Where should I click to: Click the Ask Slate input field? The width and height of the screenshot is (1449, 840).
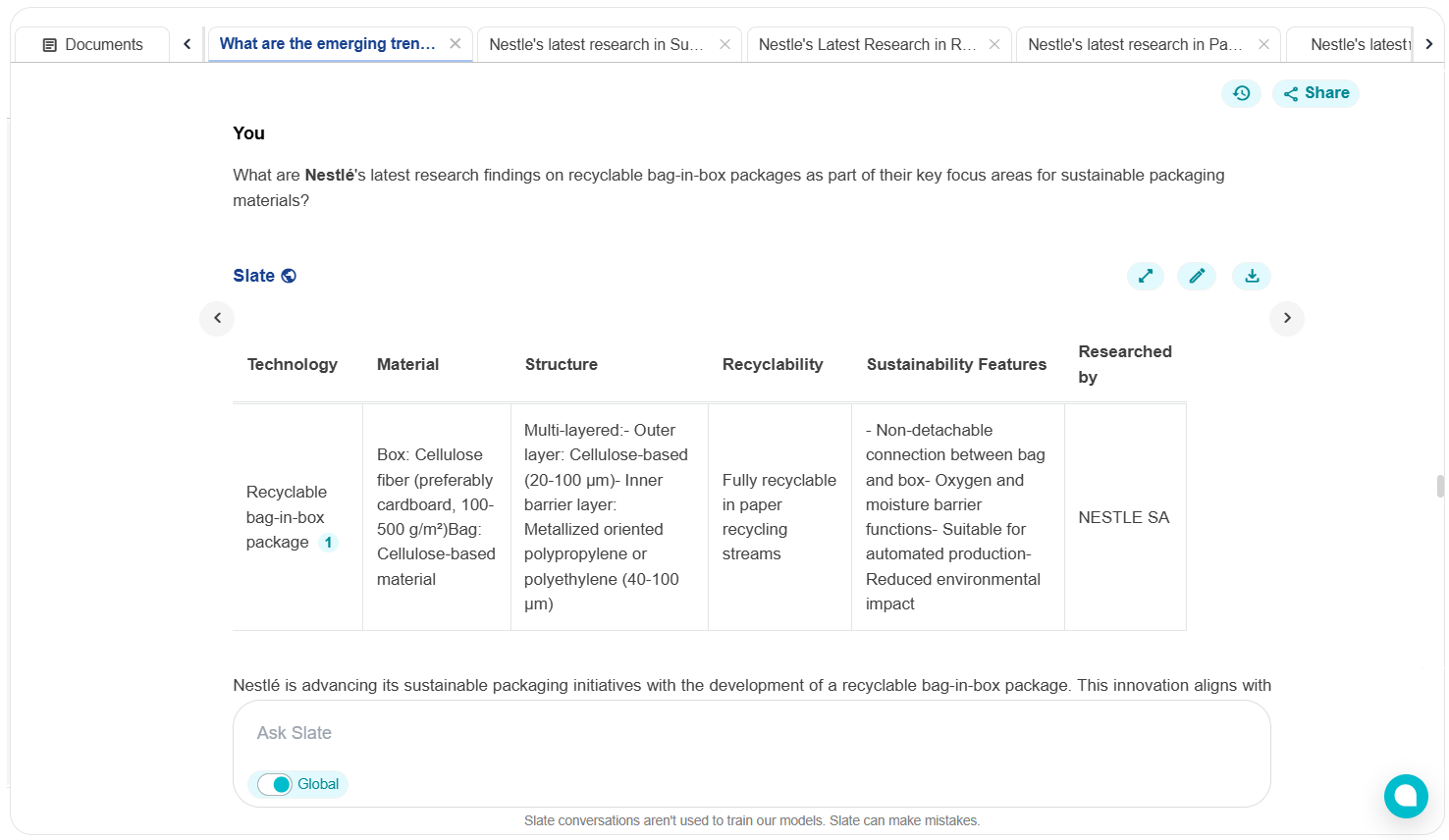coord(751,733)
